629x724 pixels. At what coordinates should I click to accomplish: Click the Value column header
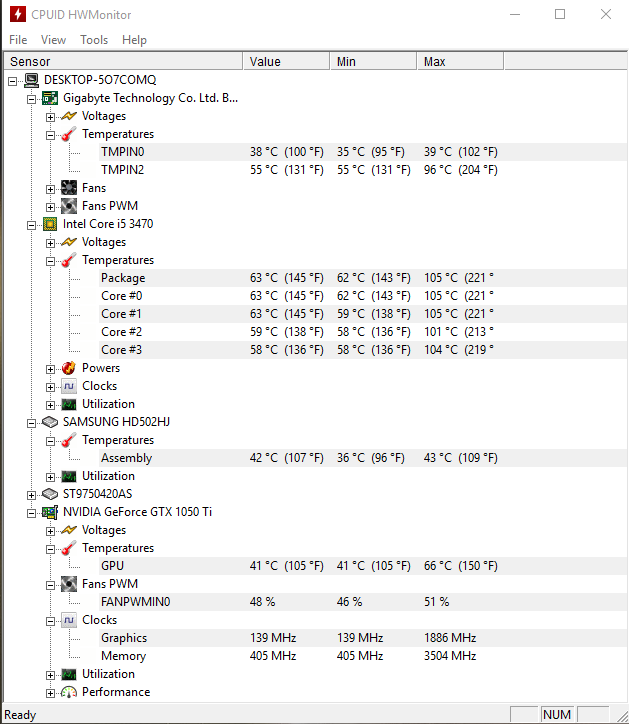point(265,62)
